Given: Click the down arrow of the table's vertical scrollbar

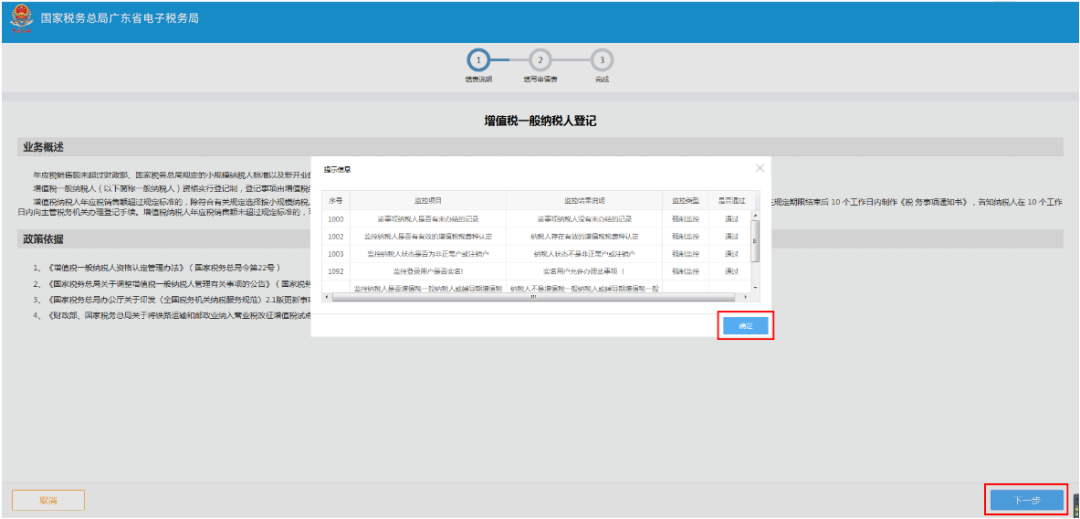Looking at the screenshot, I should [755, 286].
